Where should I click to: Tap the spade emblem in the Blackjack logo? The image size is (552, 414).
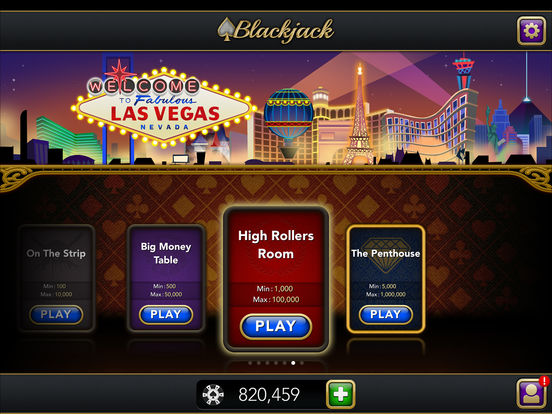click(x=226, y=29)
